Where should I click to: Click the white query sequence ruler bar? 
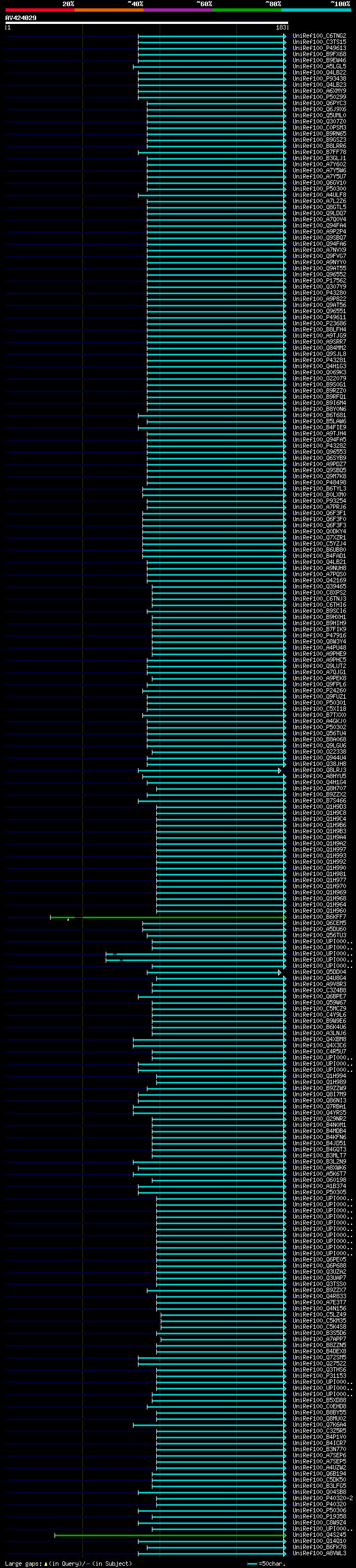[146, 22]
